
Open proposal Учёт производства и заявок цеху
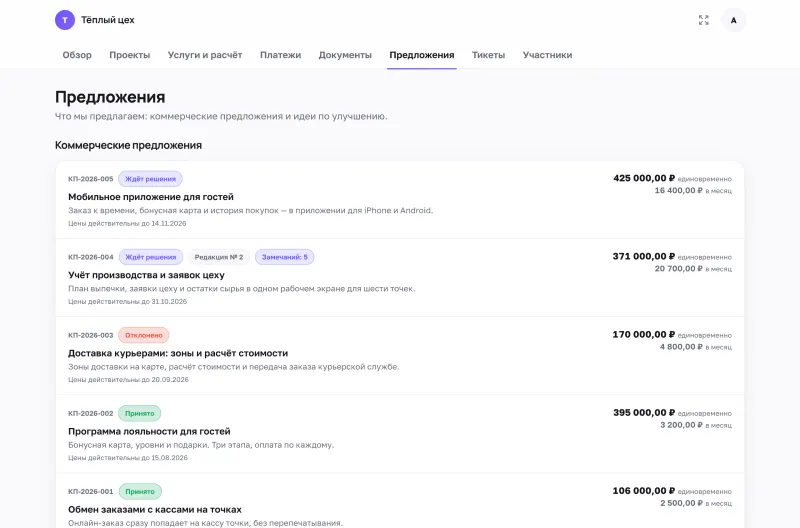click(x=146, y=275)
